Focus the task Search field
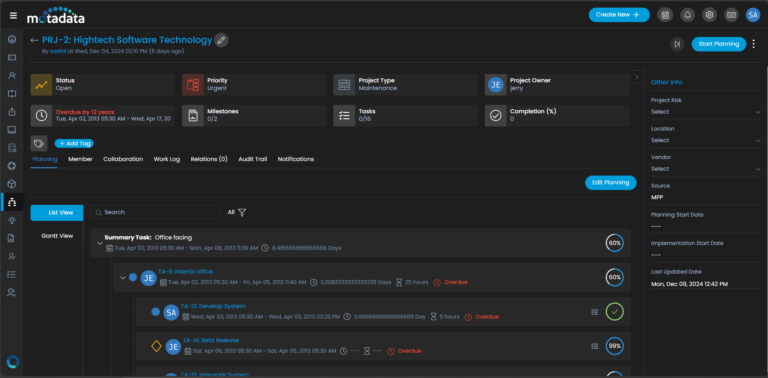 pos(155,213)
